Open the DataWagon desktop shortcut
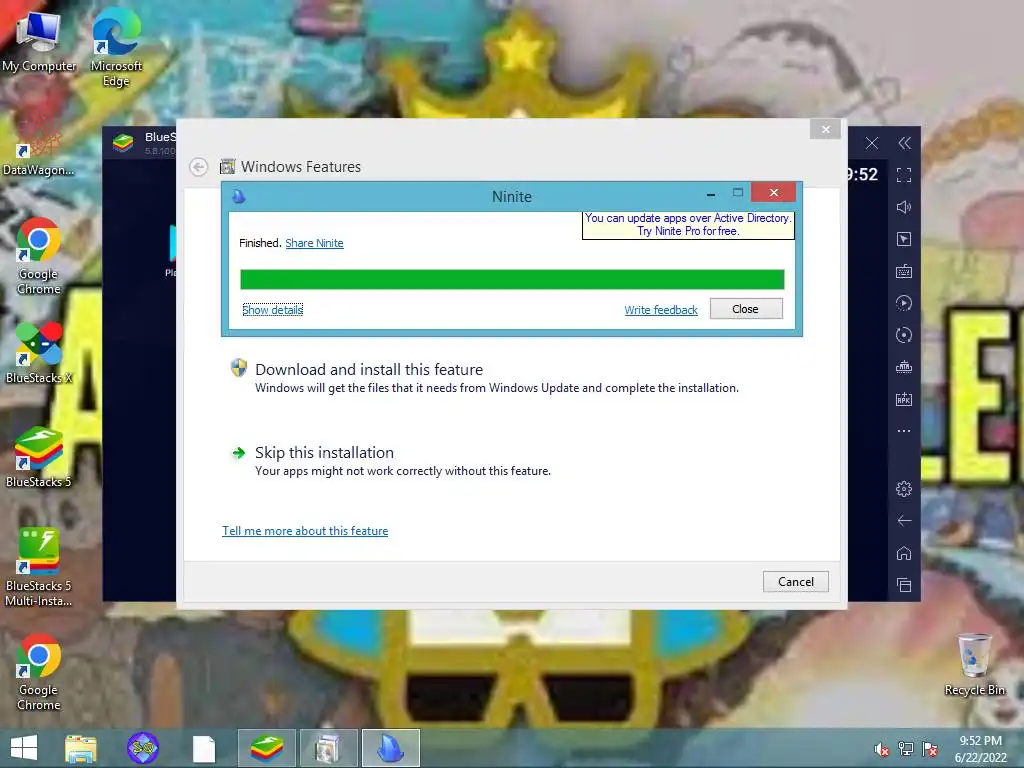1024x768 pixels. 38,147
